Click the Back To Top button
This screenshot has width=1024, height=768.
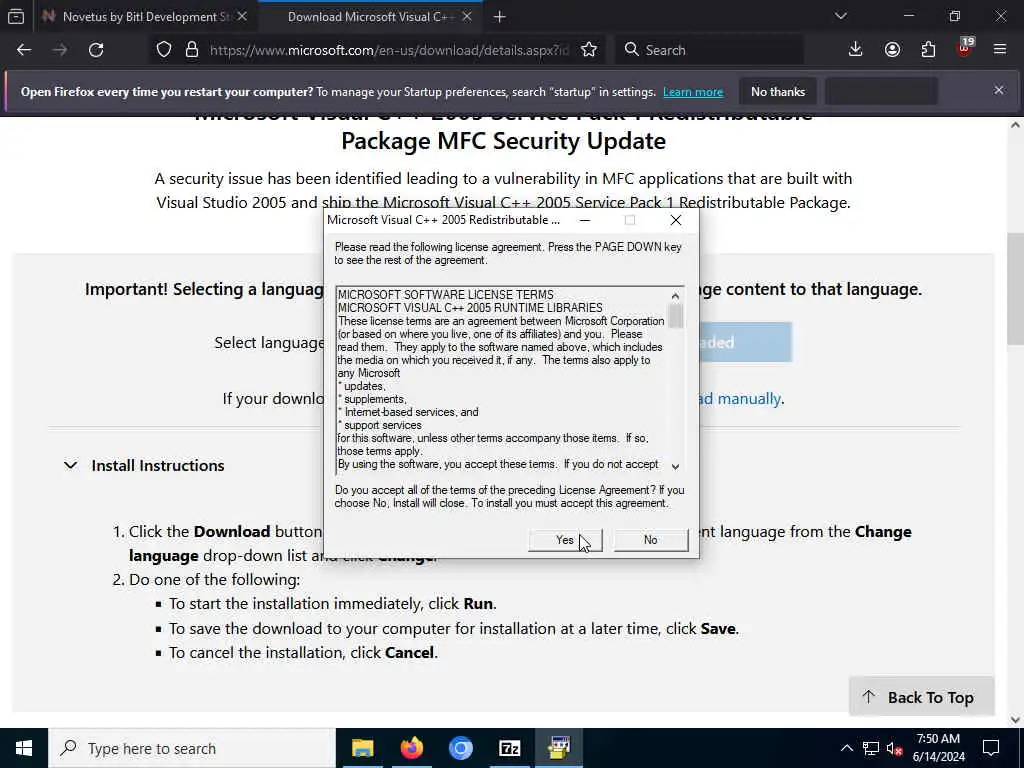coord(921,697)
